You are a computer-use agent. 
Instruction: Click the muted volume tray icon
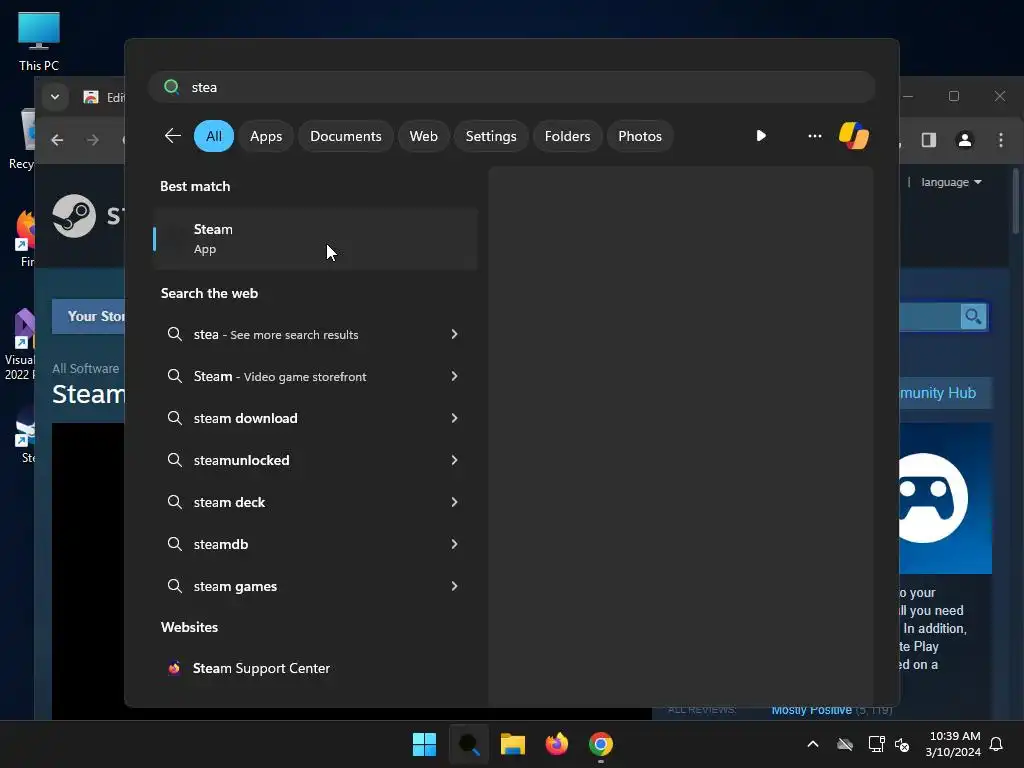coord(902,744)
